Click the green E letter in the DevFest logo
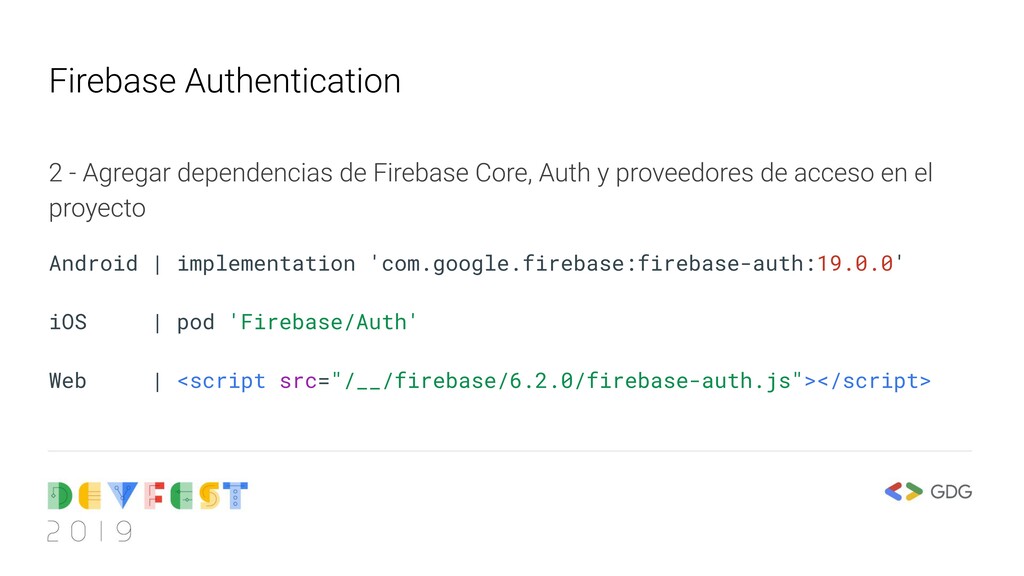 point(182,496)
